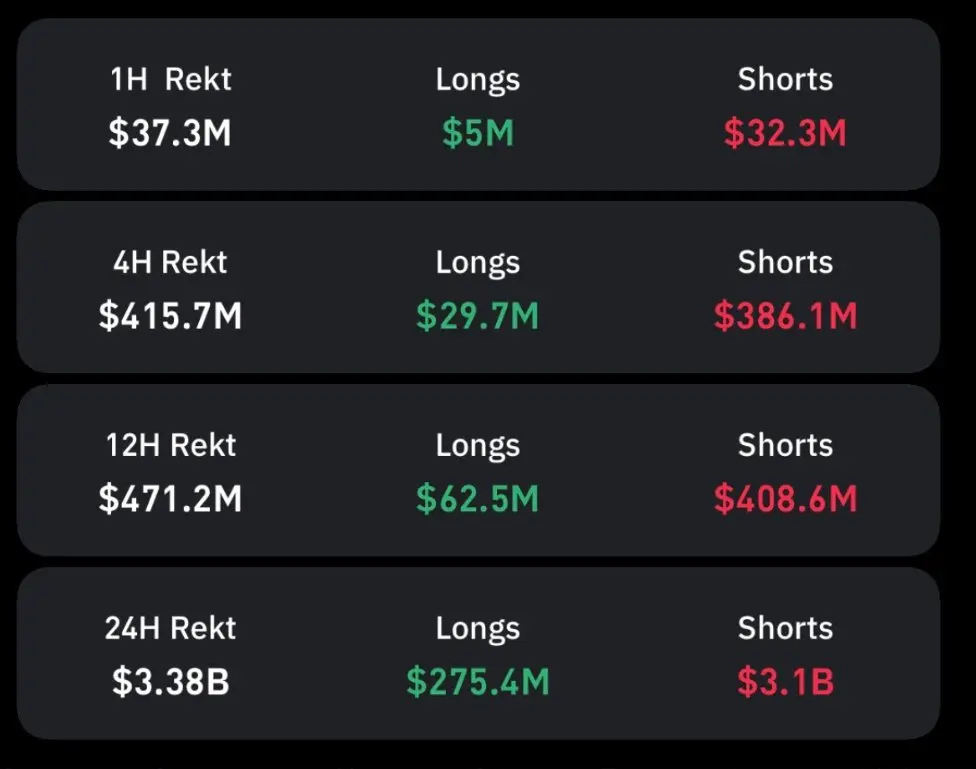Click the 24H Longs $275.4M value
Viewport: 976px width, 769px height.
pyautogui.click(x=478, y=682)
